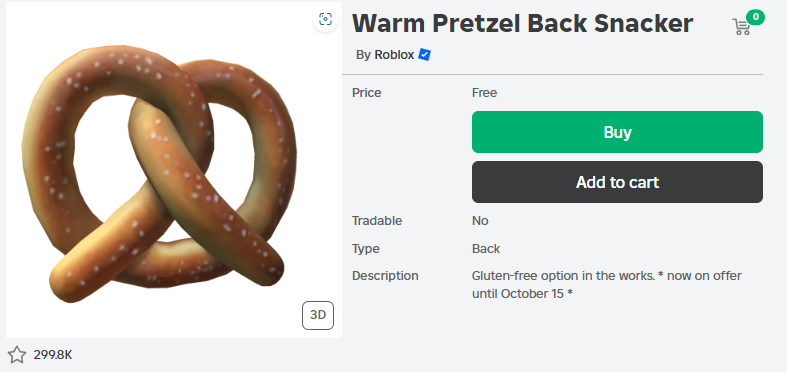Toggle the 3D view button
This screenshot has width=787, height=372.
(318, 315)
